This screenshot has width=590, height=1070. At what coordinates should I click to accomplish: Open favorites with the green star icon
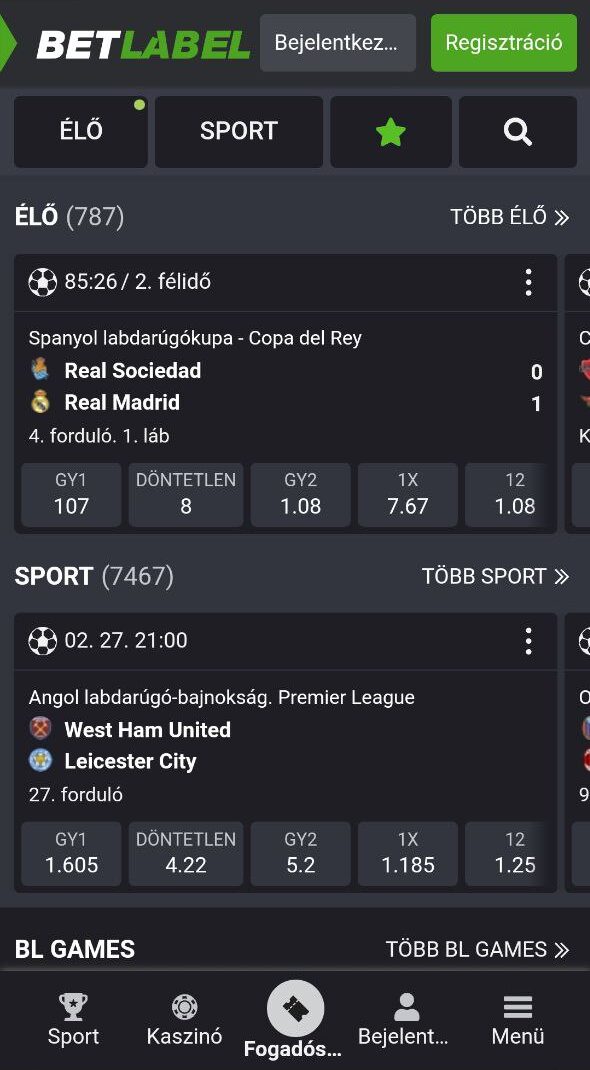point(391,132)
